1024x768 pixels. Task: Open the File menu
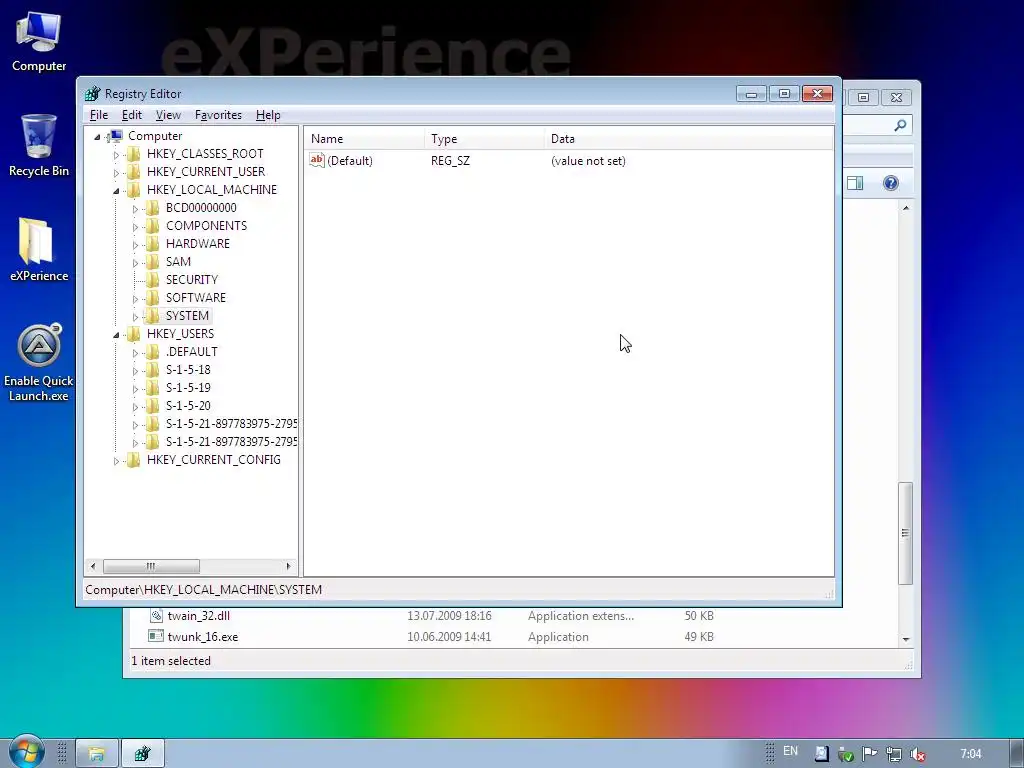(99, 115)
